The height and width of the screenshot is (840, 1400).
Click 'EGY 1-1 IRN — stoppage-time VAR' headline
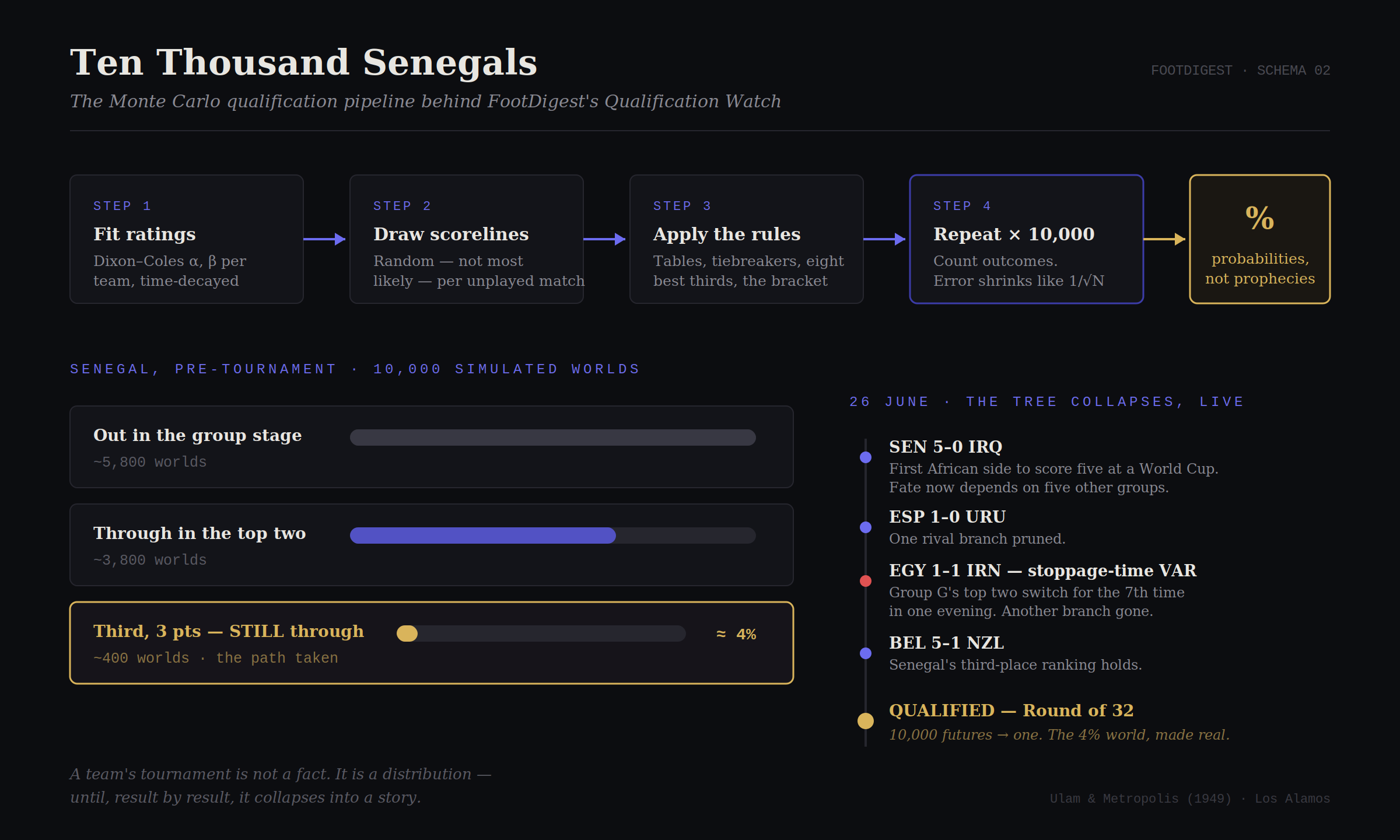[x=1043, y=570]
